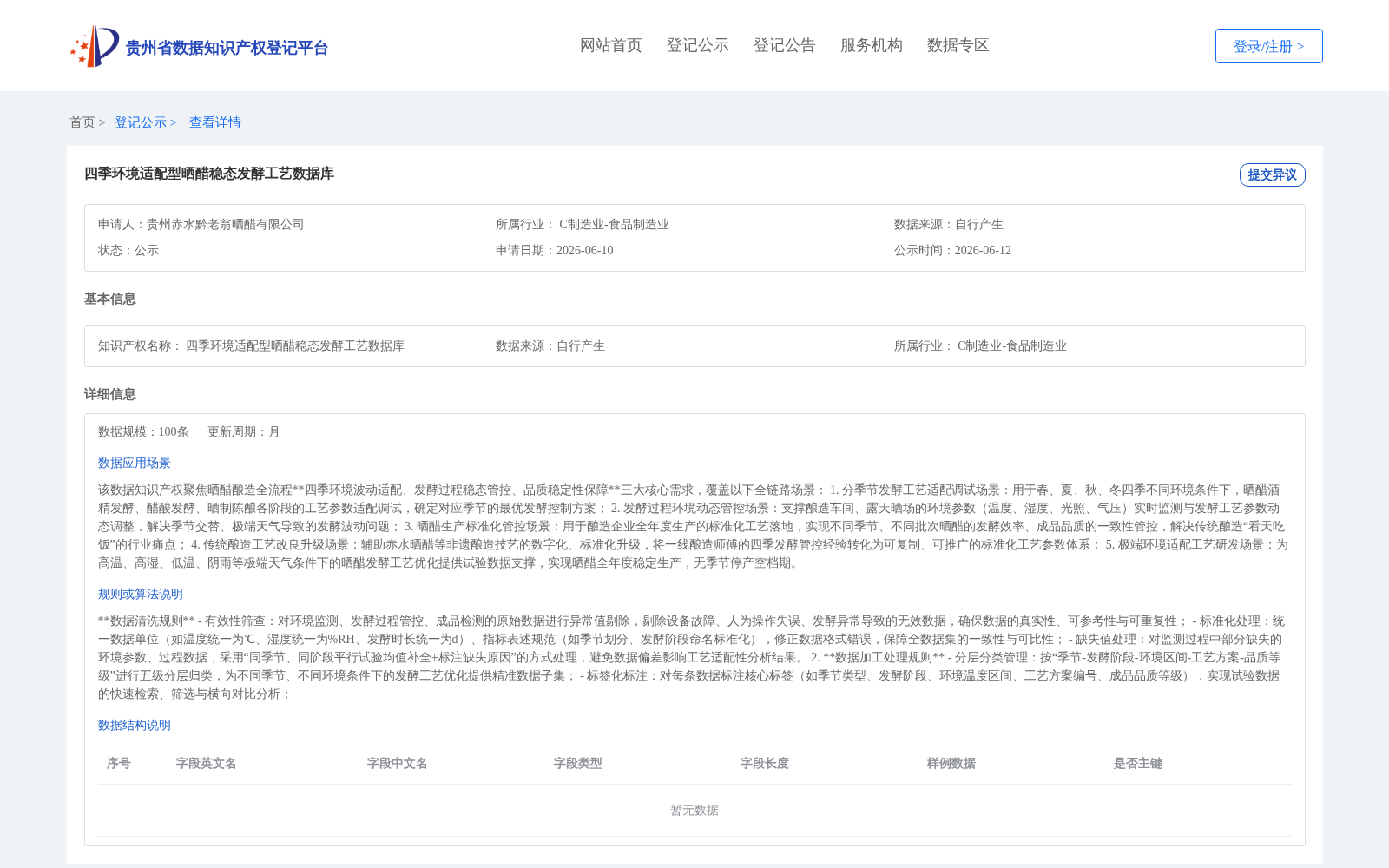This screenshot has width=1389, height=868.
Task: Open 数据专区 navigation item
Action: pos(958,45)
